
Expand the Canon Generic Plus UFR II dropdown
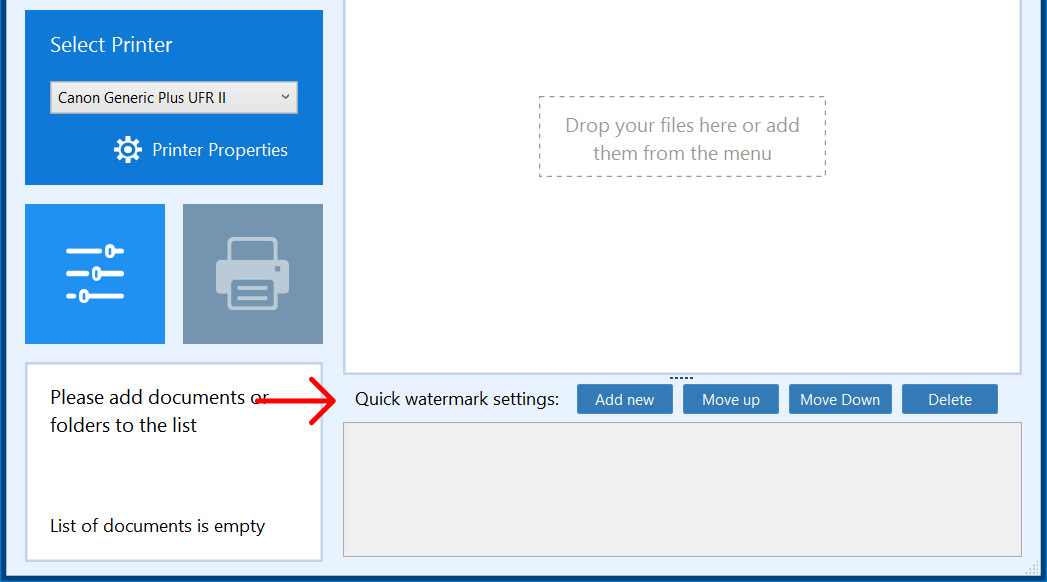click(x=173, y=97)
